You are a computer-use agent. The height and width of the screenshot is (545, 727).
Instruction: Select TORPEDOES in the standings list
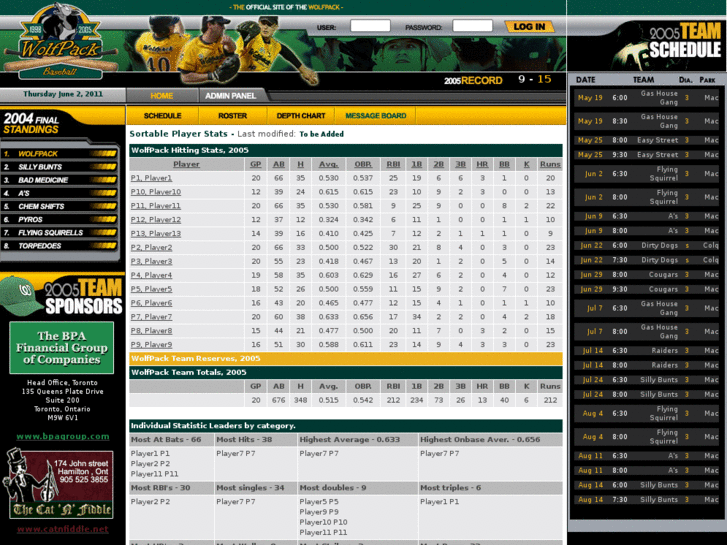click(59, 246)
